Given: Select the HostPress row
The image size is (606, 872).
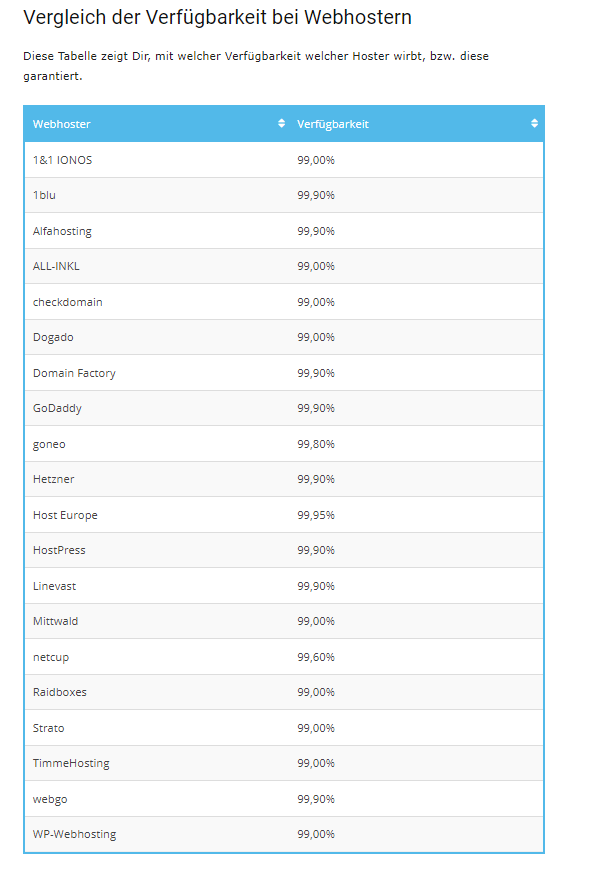Looking at the screenshot, I should (284, 551).
